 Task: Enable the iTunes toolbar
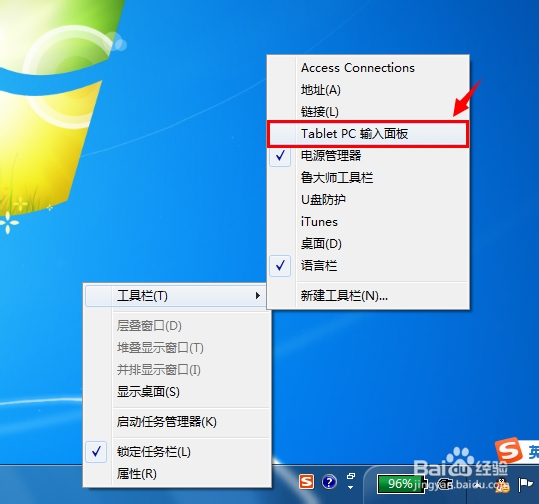368,222
